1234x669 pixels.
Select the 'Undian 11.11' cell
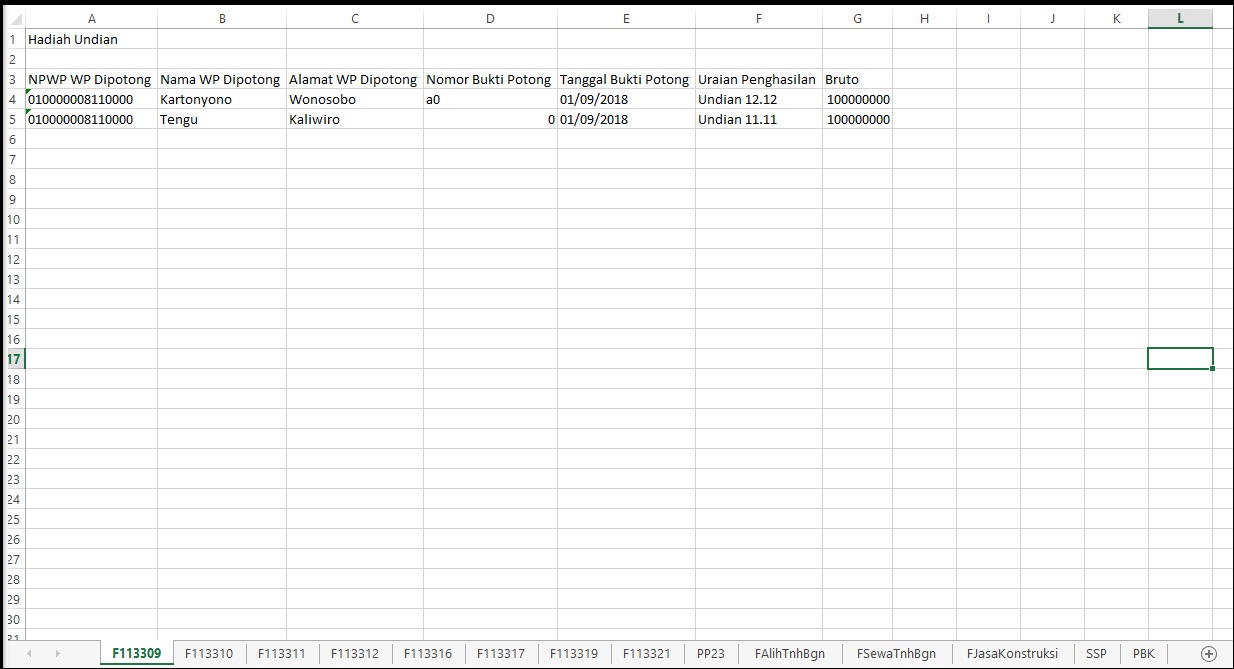tap(759, 119)
